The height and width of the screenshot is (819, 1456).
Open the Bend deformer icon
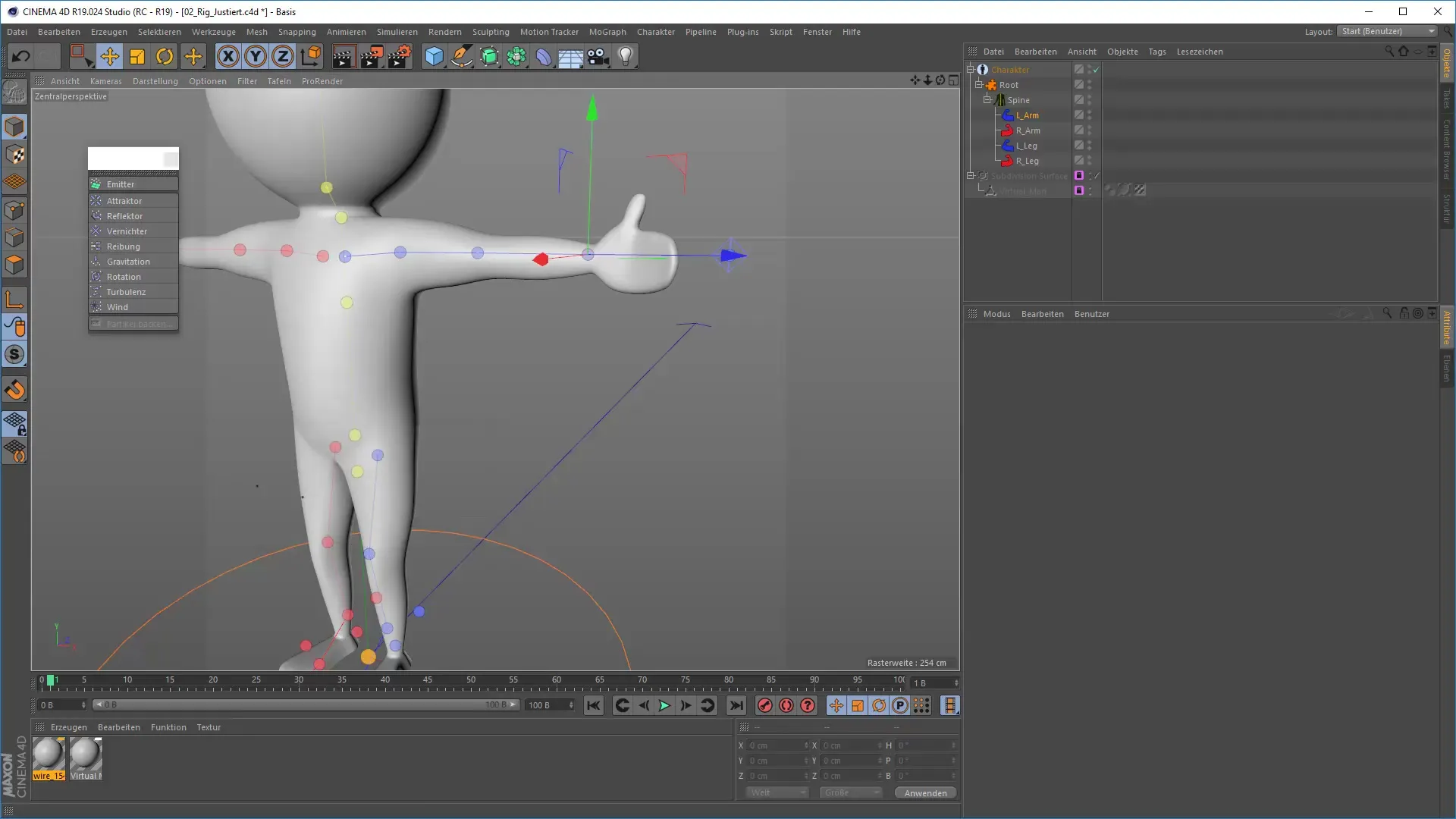[x=544, y=56]
